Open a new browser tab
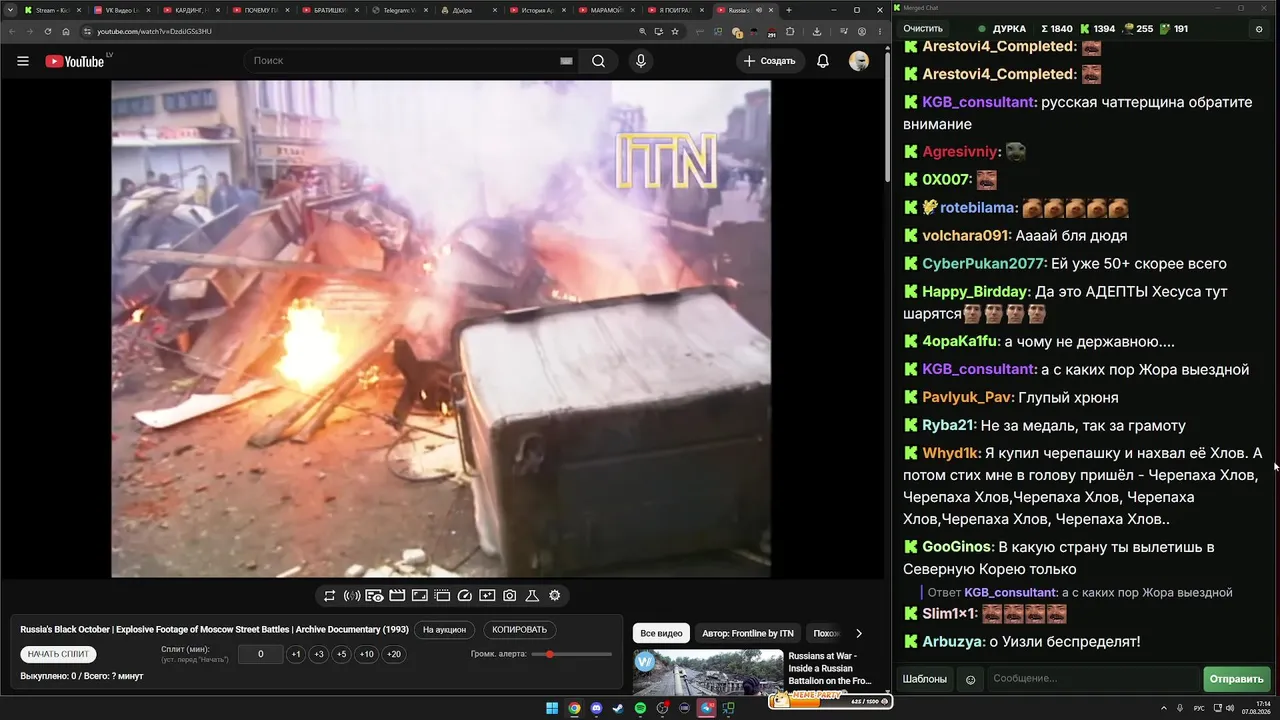Image resolution: width=1280 pixels, height=720 pixels. coord(789,10)
